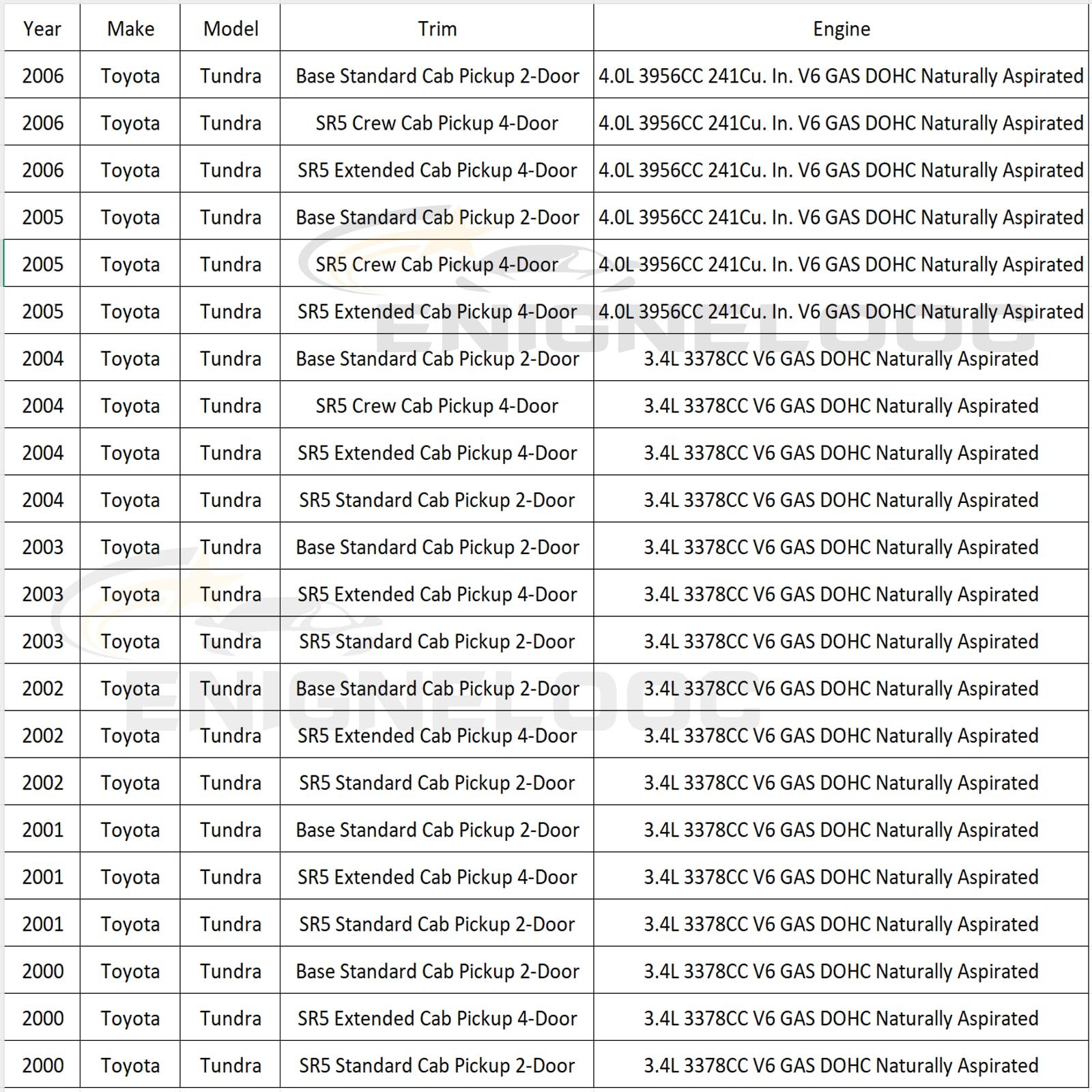Click the 4.0L engine cell for 2005 Base Standard Cab
1092x1092 pixels.
pos(842,216)
